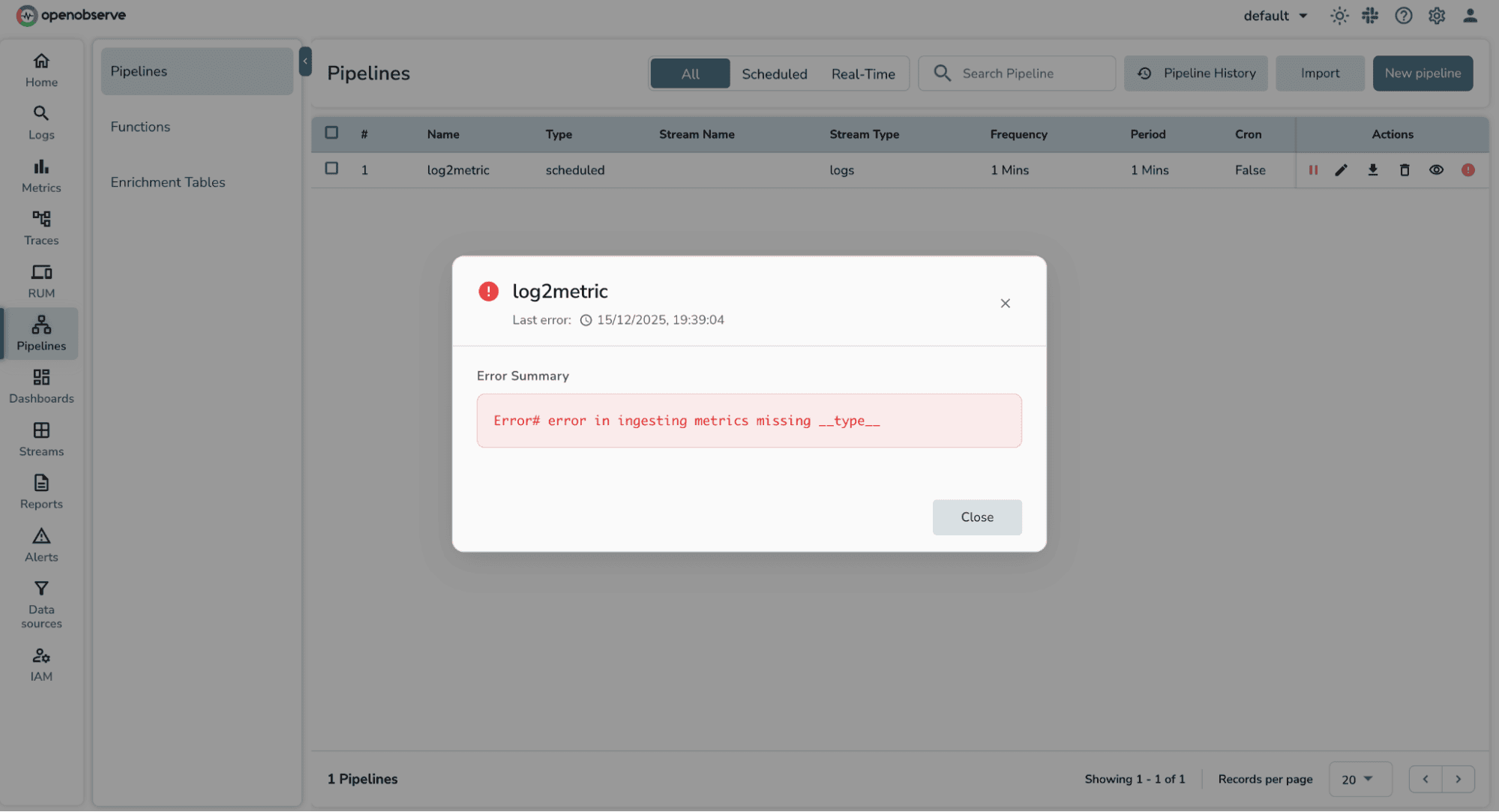This screenshot has width=1499, height=812.
Task: Check the select-all pipelines checkbox
Action: click(331, 132)
